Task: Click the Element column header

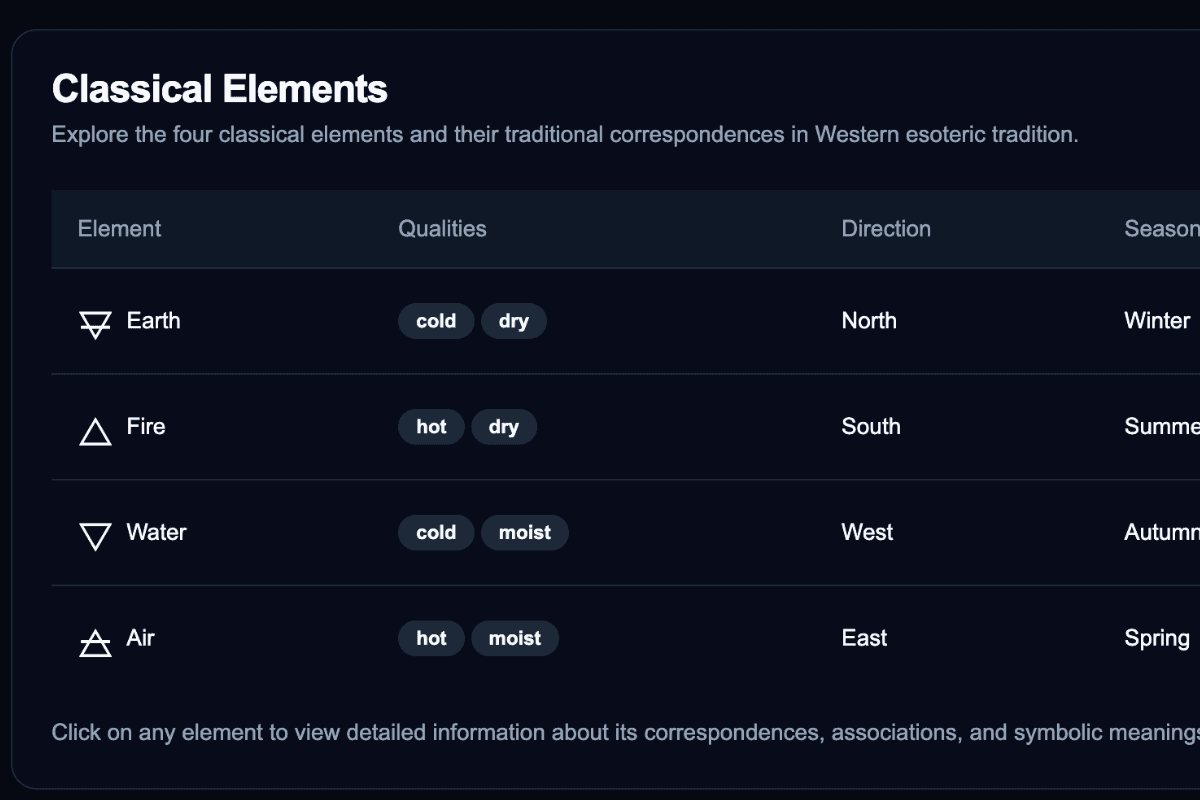Action: (x=119, y=229)
